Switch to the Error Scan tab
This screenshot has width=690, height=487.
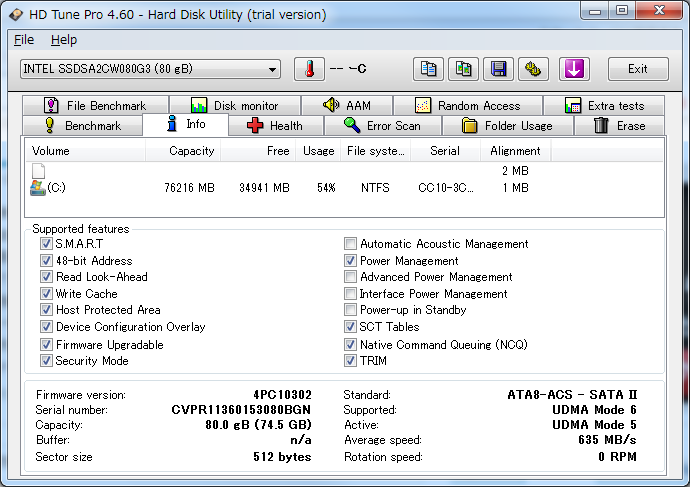click(x=383, y=126)
